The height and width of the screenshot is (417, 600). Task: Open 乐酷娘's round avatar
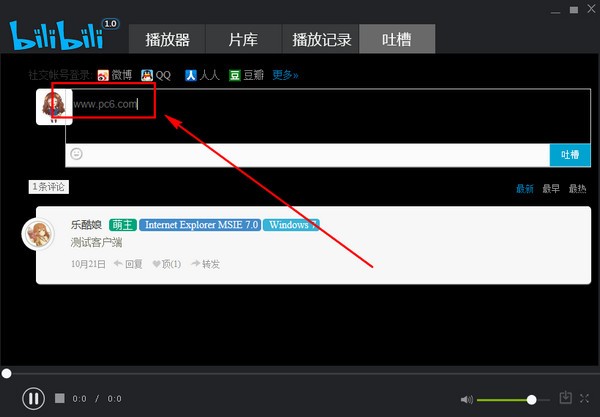coord(38,234)
